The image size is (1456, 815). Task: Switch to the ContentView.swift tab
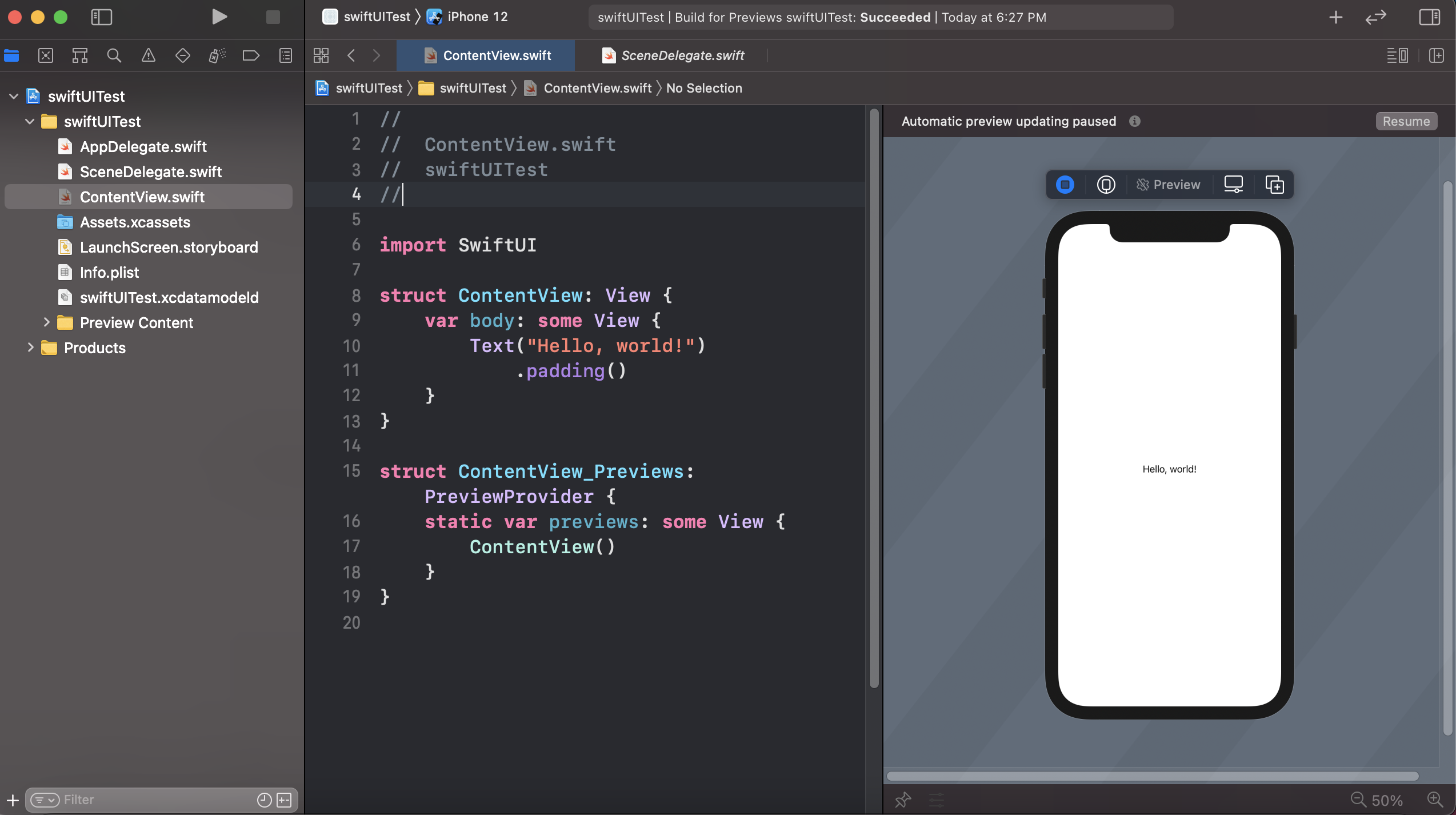[x=486, y=55]
